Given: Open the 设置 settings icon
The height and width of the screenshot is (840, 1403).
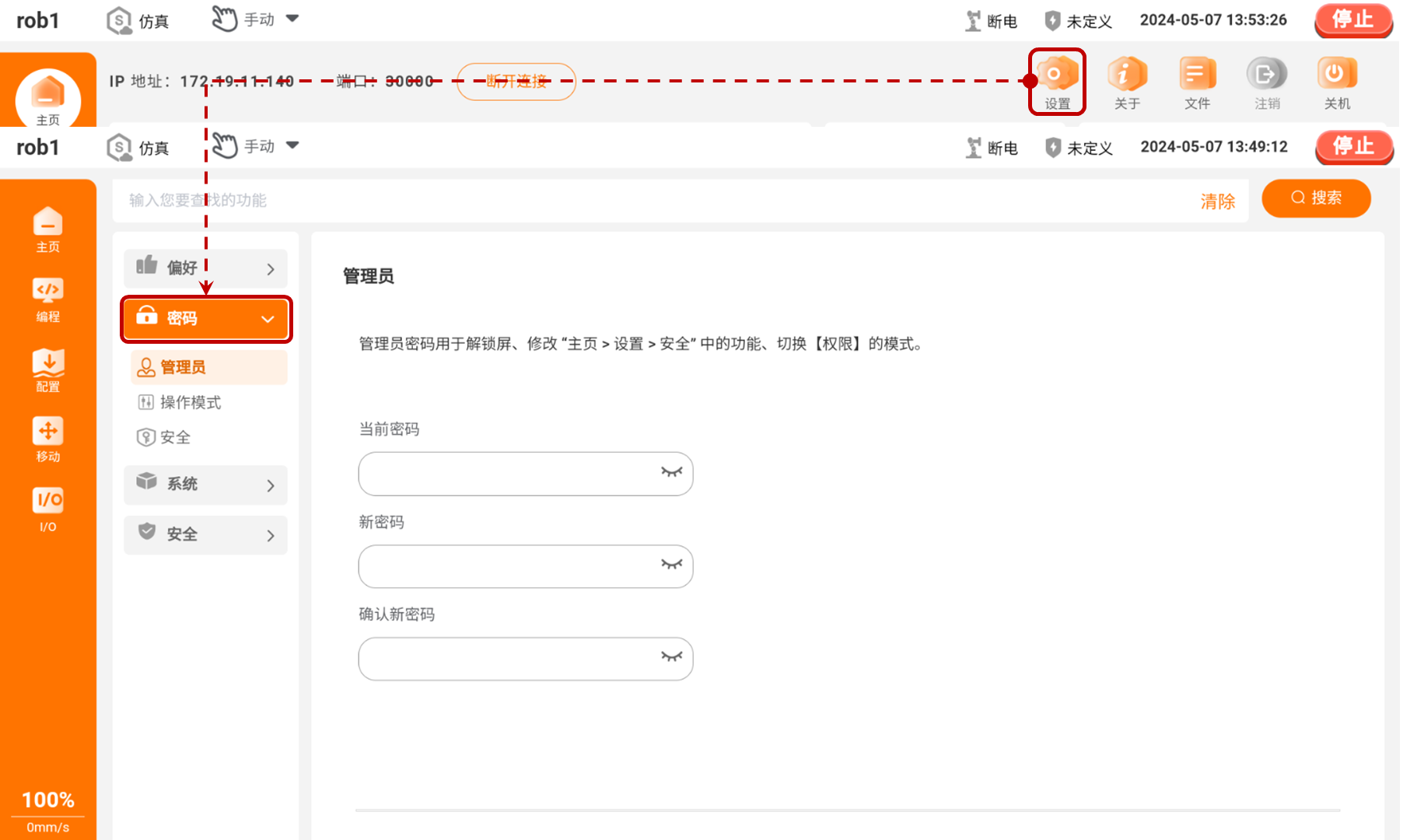Looking at the screenshot, I should click(x=1057, y=82).
